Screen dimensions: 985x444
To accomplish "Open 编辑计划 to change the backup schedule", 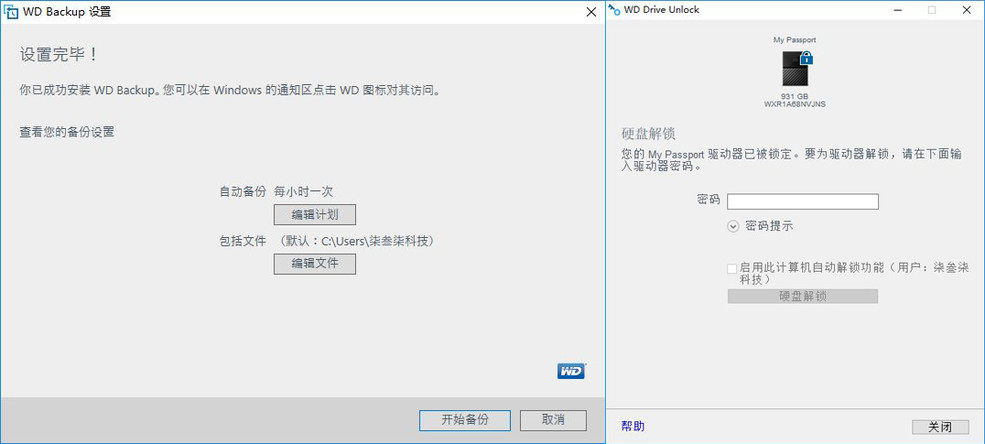I will 314,215.
